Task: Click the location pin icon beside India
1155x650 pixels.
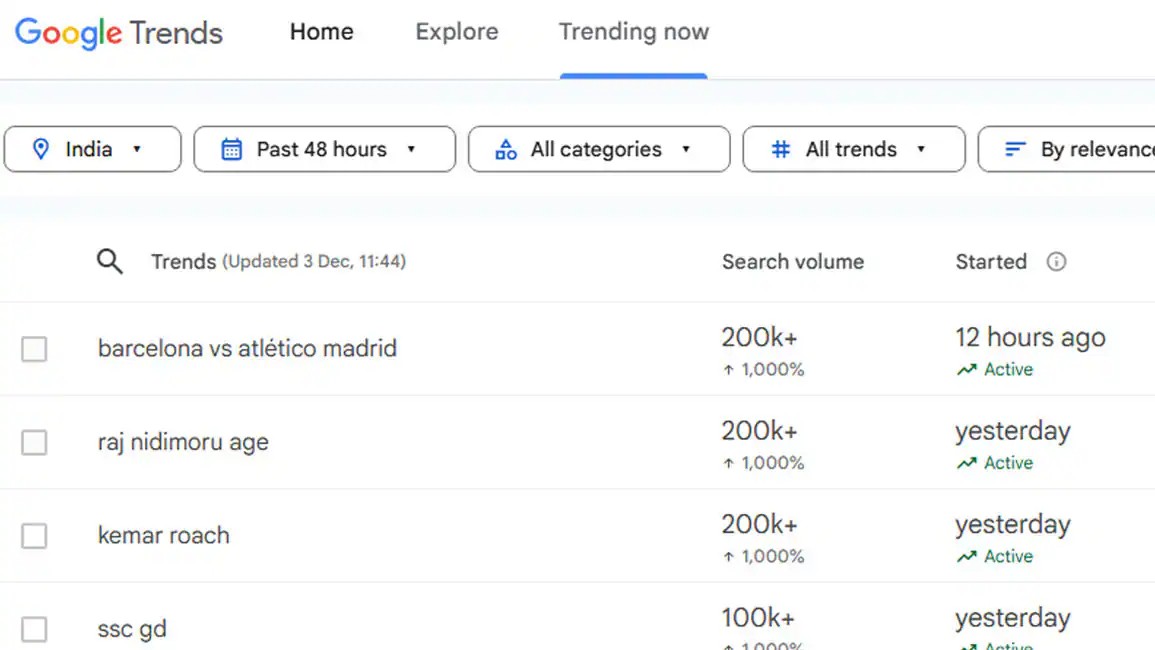Action: (x=41, y=149)
